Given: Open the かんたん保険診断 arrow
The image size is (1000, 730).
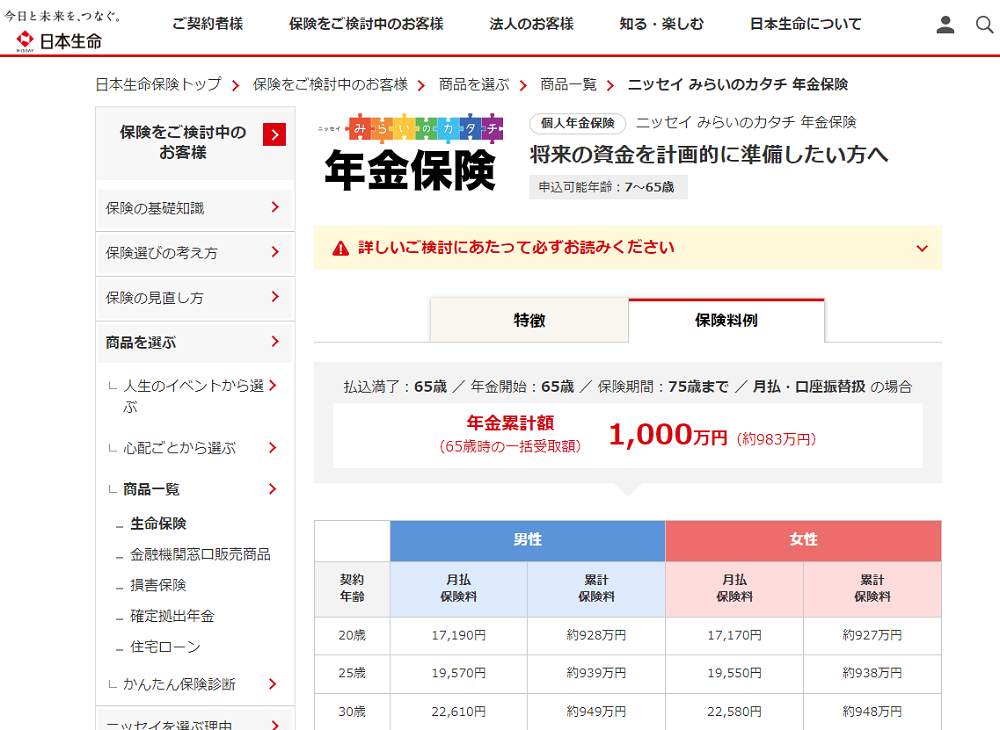Looking at the screenshot, I should (x=273, y=684).
